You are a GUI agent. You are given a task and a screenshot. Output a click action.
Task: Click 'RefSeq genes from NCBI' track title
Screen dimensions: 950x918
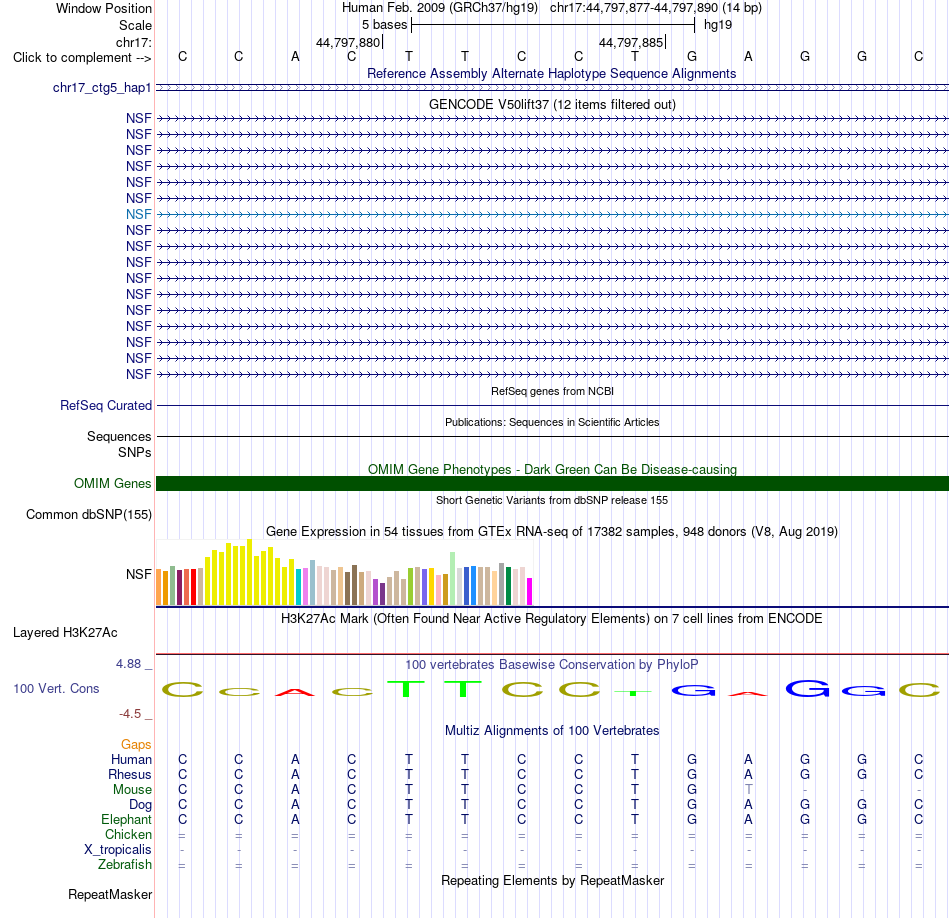point(552,391)
